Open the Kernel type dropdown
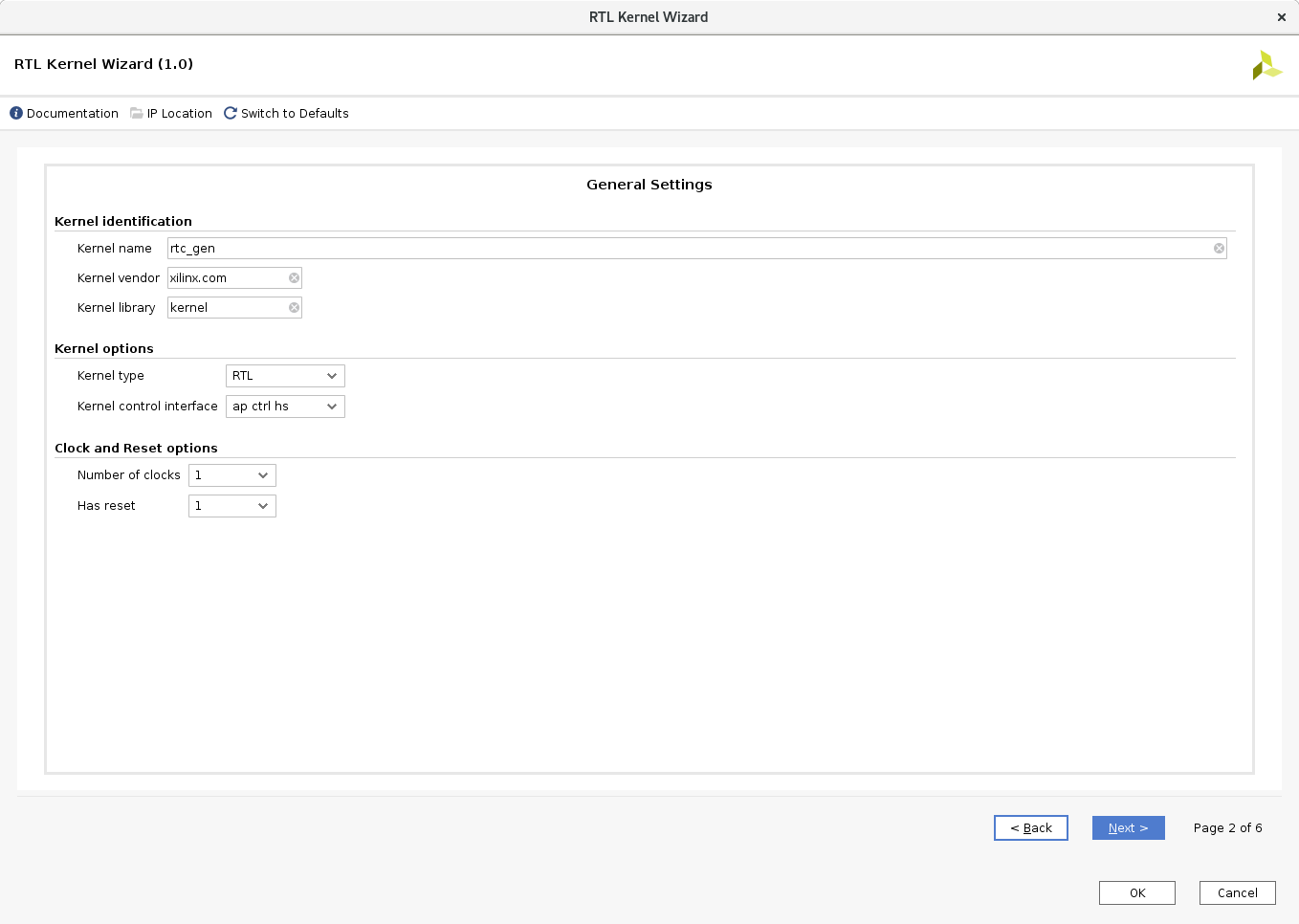This screenshot has height=924, width=1299. [285, 376]
